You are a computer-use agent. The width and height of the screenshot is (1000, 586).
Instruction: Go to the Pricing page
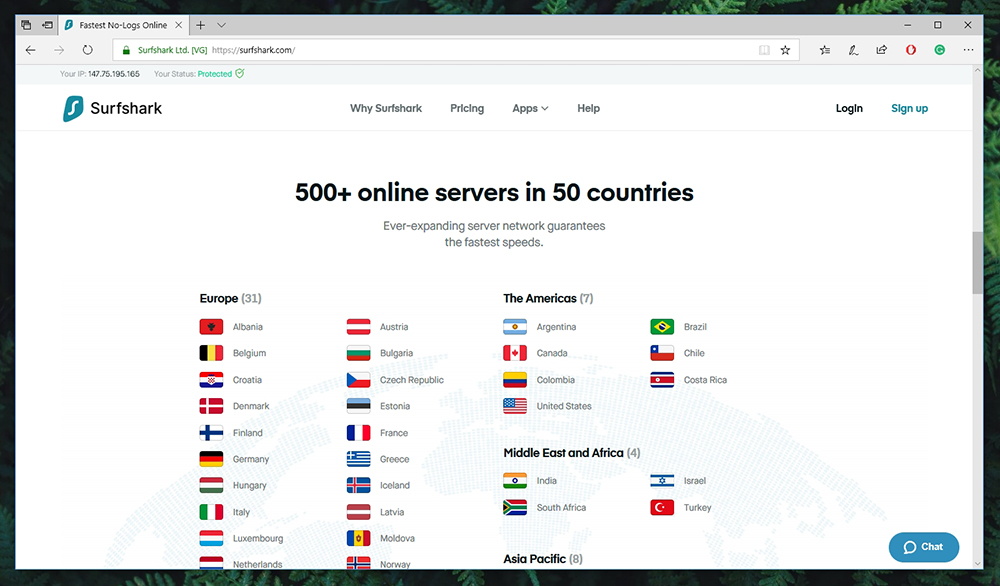point(467,108)
